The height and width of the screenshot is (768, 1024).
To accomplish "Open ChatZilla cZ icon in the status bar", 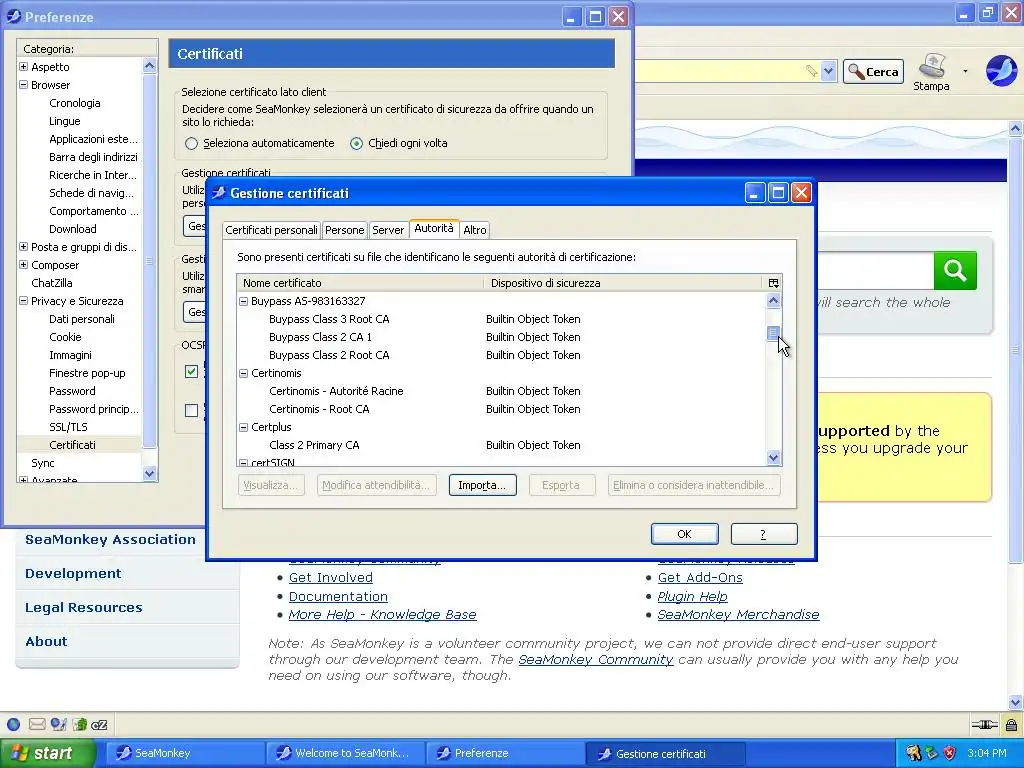I will pyautogui.click(x=99, y=724).
